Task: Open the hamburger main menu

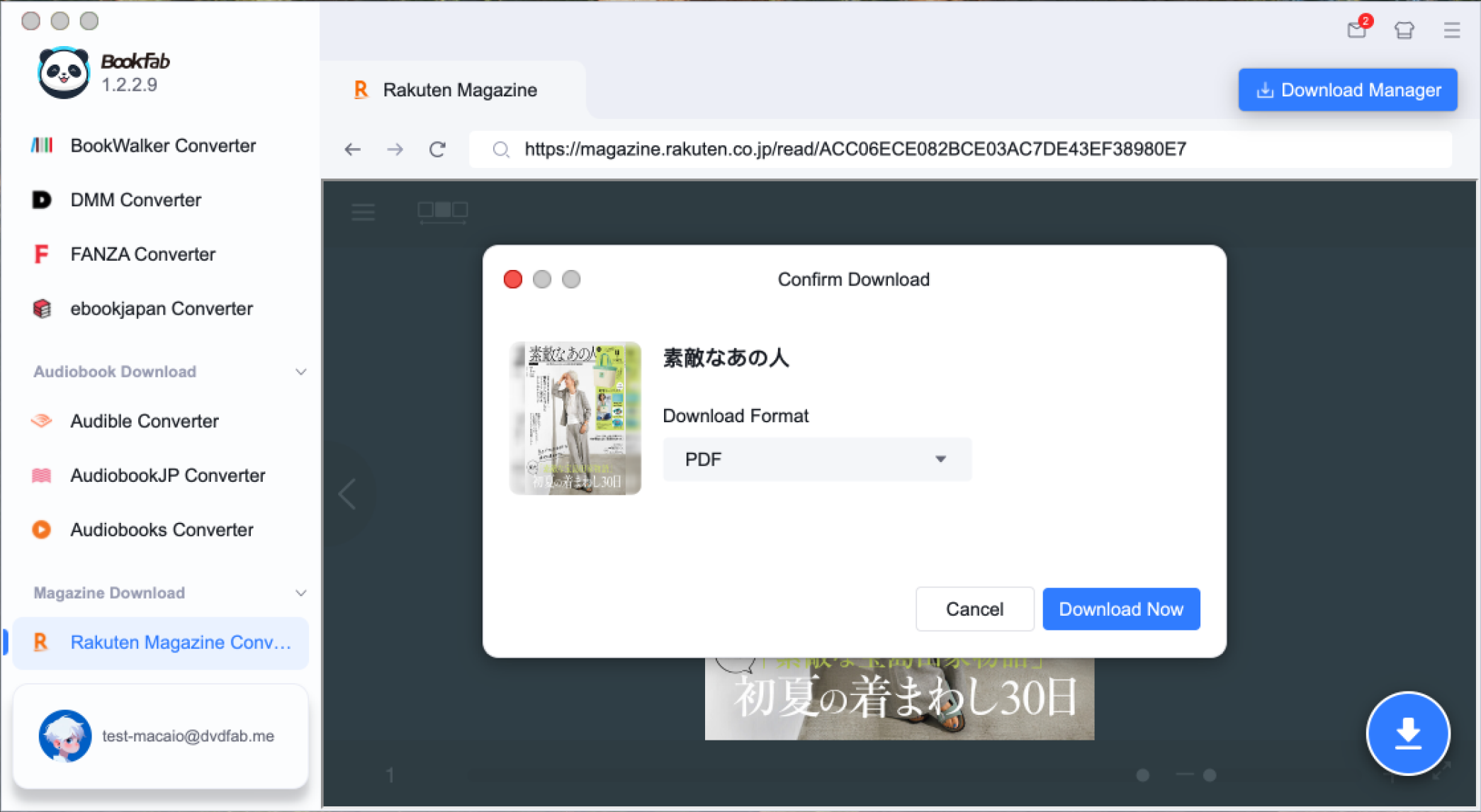Action: (1452, 30)
